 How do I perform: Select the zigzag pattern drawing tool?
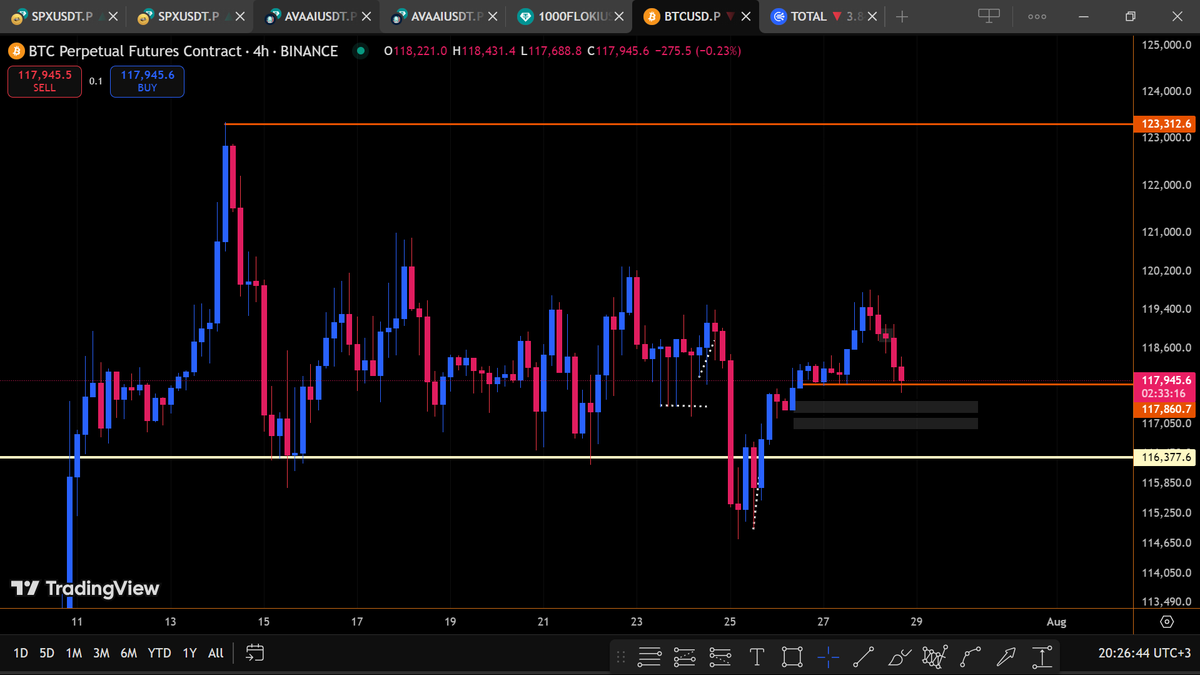935,657
